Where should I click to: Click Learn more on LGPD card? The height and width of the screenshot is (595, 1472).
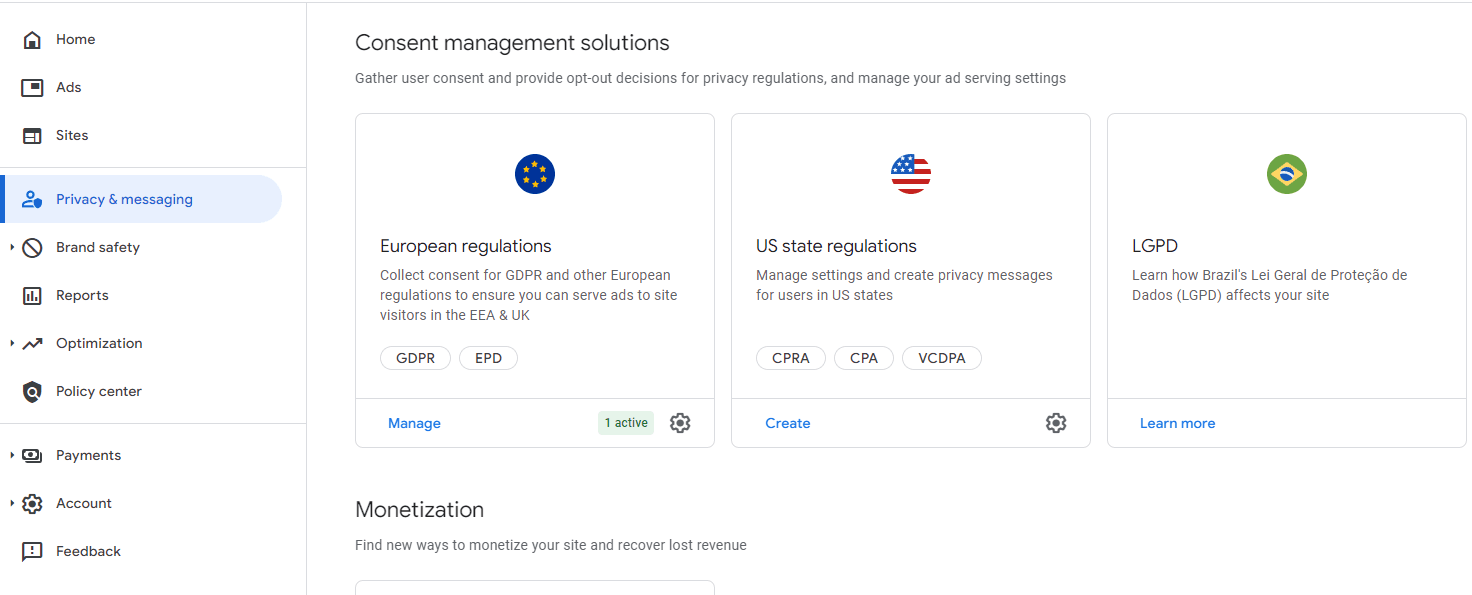pos(1177,424)
